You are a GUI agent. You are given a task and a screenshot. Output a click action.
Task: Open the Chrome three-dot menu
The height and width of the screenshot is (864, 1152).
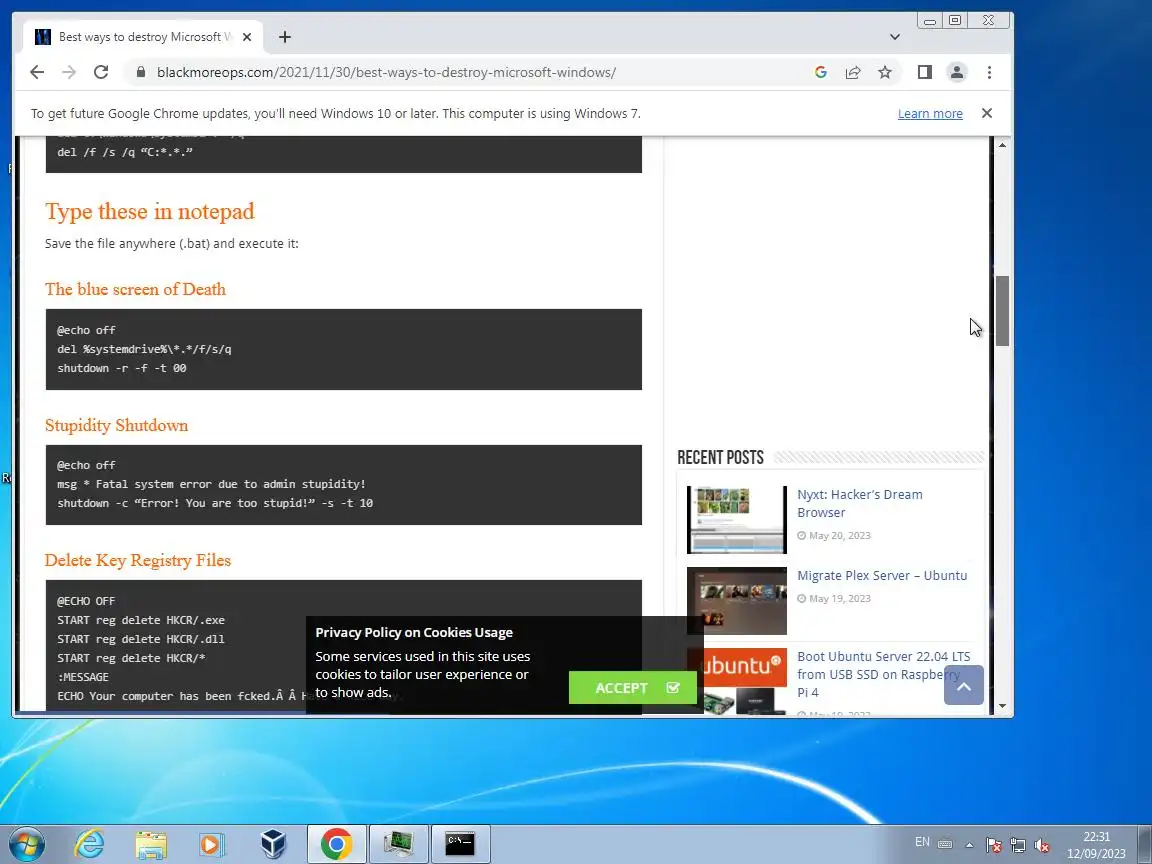click(x=990, y=72)
